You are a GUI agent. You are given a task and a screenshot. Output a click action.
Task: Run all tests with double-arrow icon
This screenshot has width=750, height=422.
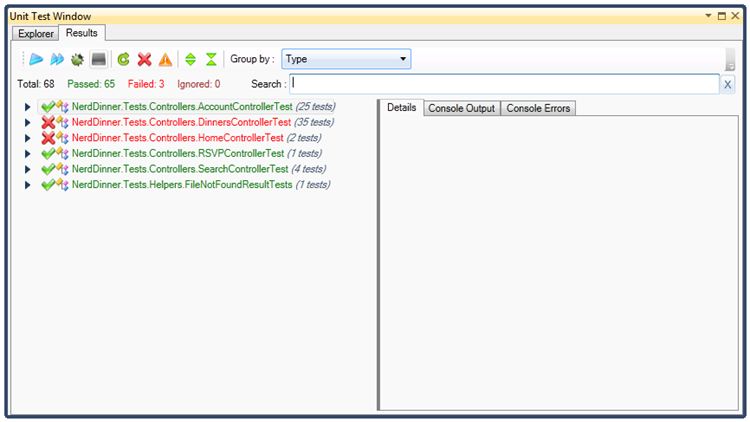57,59
